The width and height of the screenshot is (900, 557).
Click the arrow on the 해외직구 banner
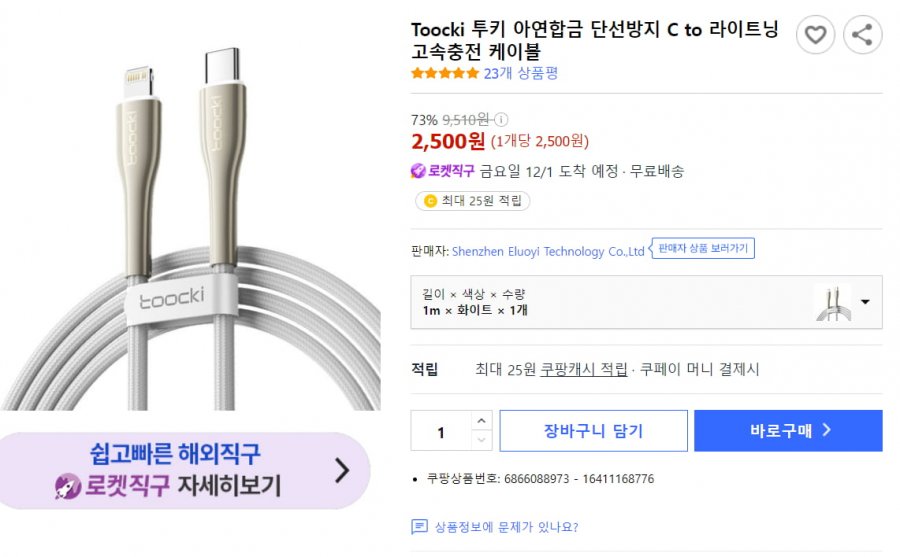tap(342, 470)
